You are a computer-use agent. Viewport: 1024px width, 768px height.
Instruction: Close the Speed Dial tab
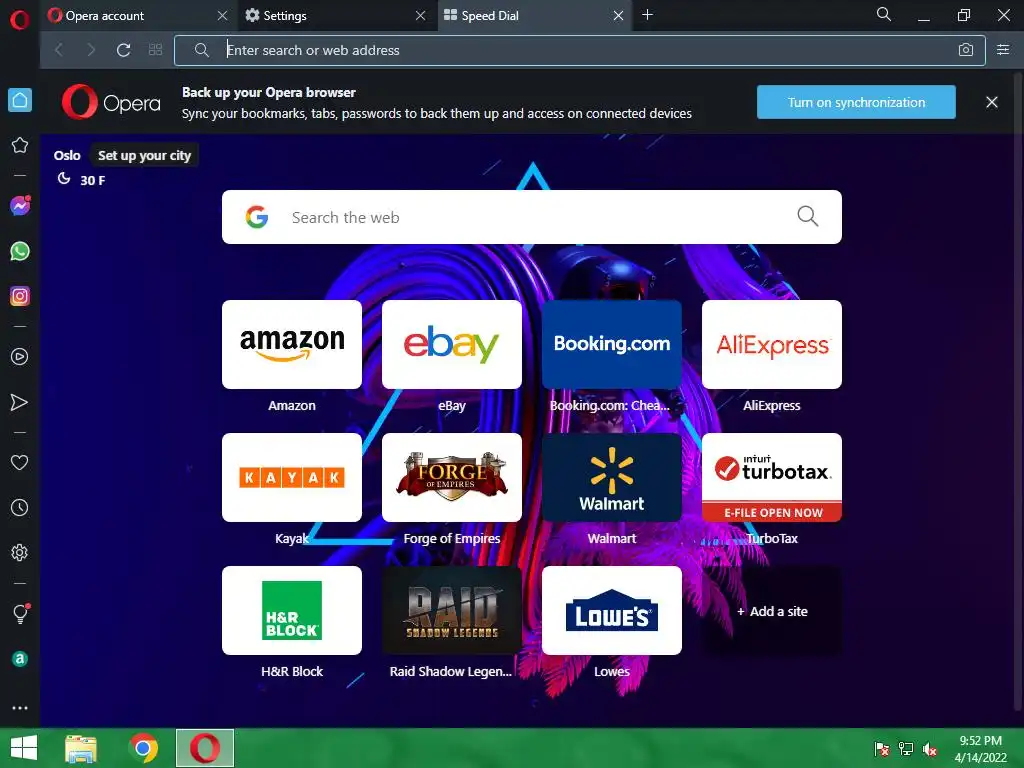(618, 16)
